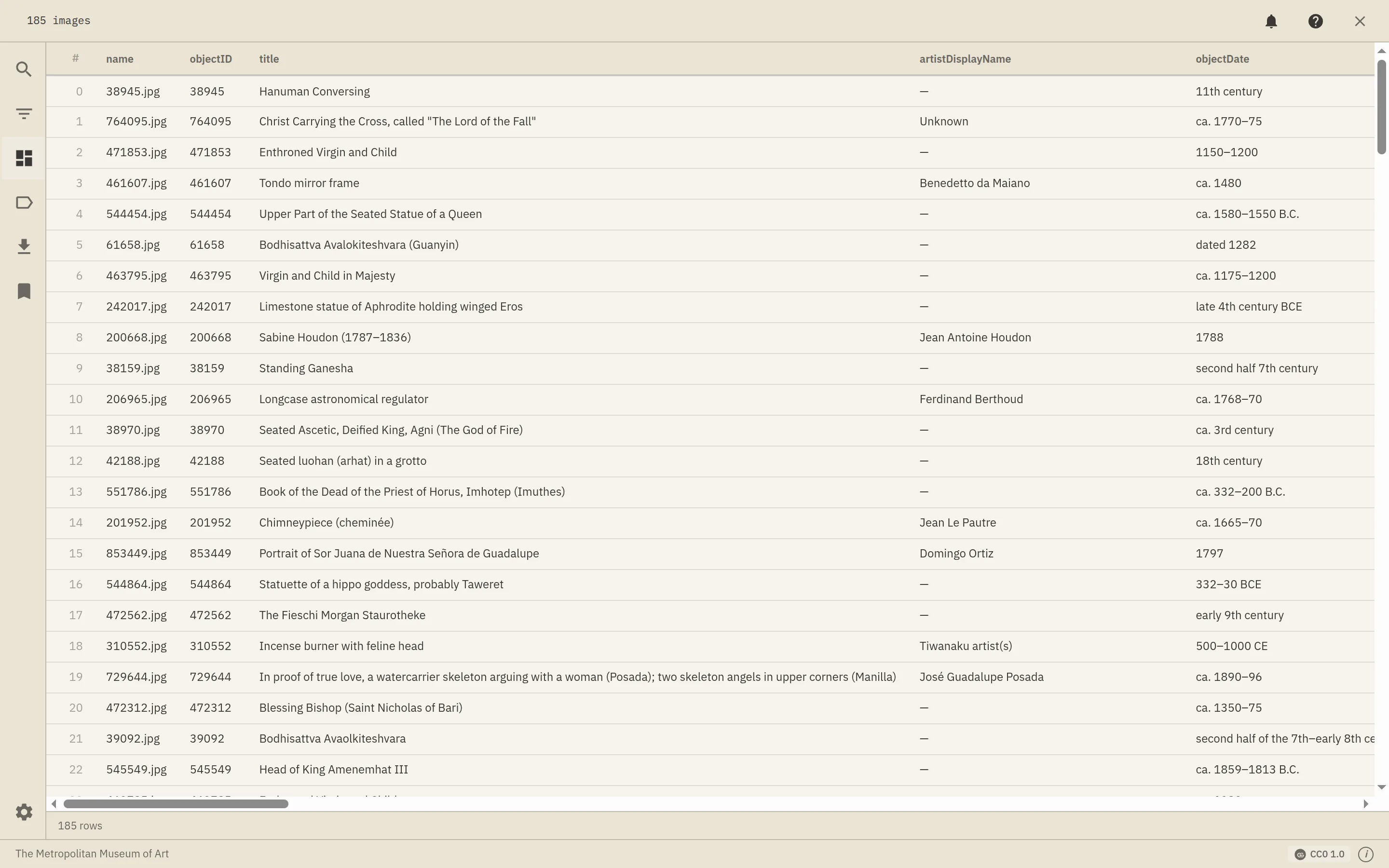Click The Fieschi Morgan Staurotheke title
Image resolution: width=1389 pixels, height=868 pixels.
tap(342, 615)
